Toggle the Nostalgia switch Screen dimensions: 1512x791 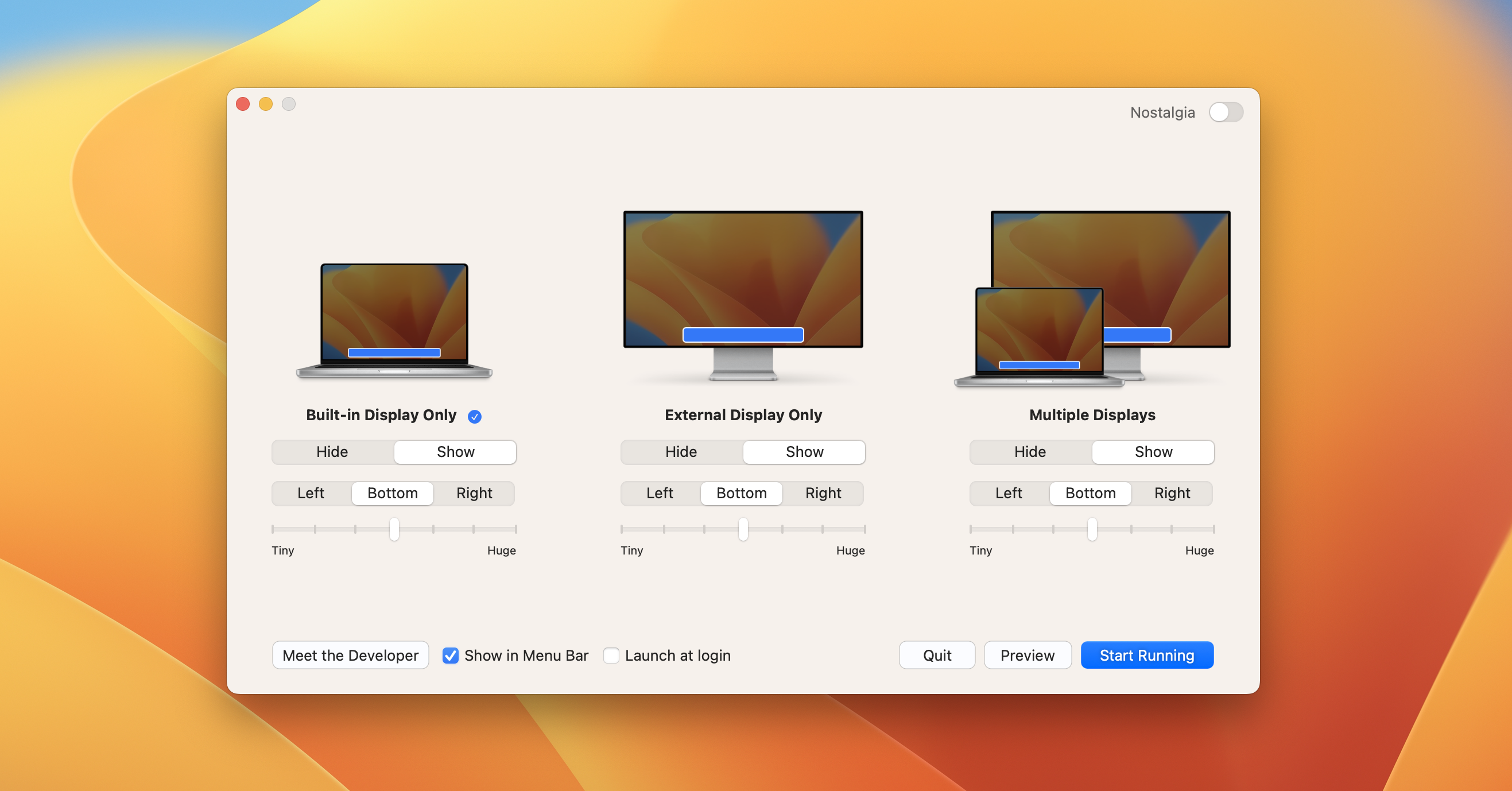pos(1226,112)
